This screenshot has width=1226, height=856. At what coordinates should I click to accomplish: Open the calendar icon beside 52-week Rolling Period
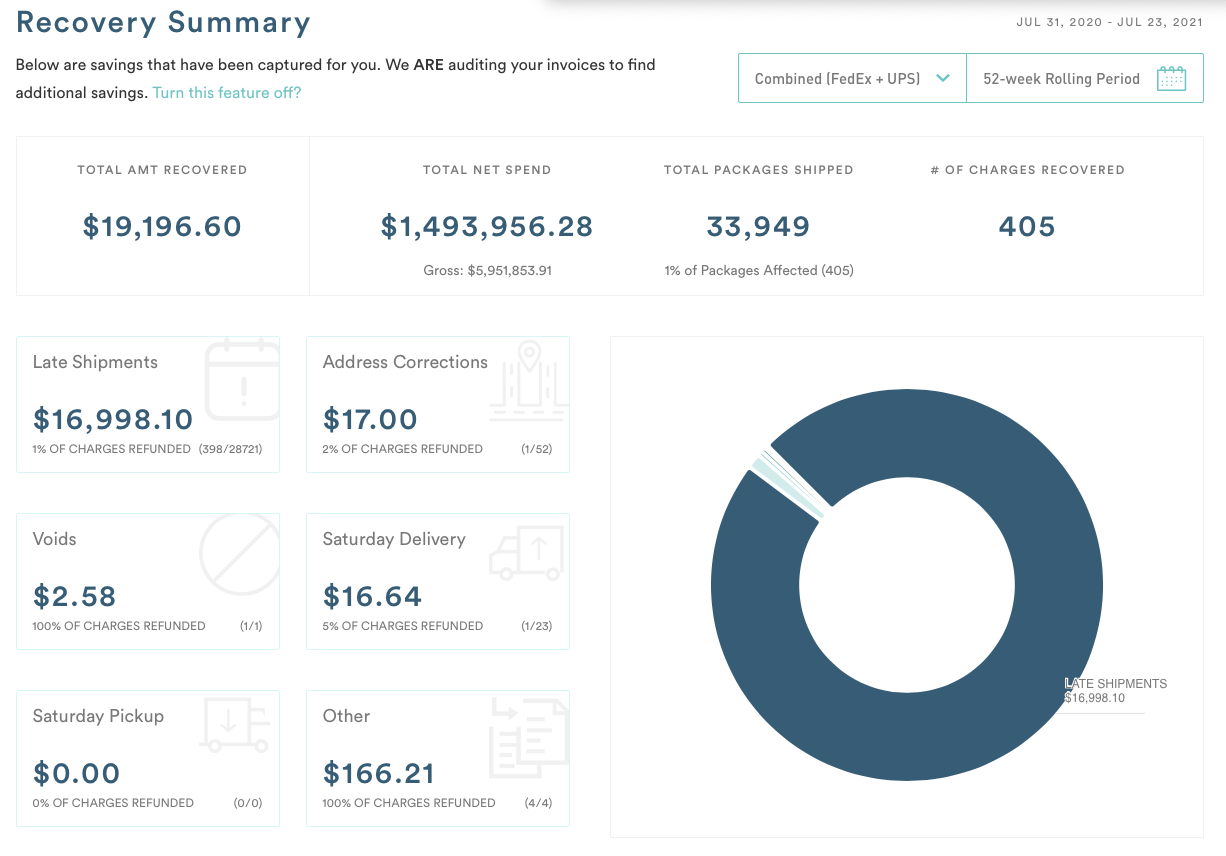pos(1171,77)
